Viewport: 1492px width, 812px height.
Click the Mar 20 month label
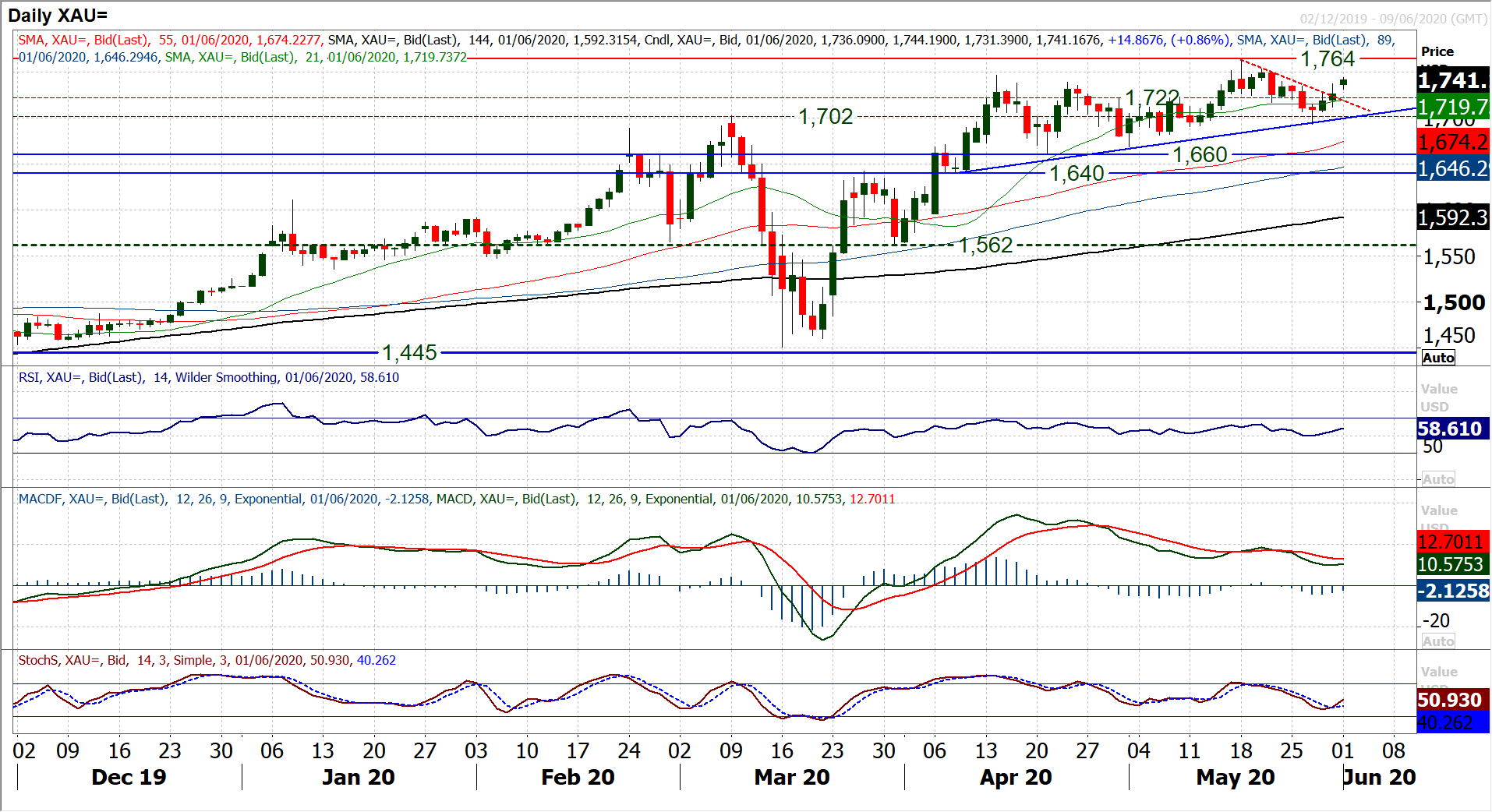(x=792, y=777)
